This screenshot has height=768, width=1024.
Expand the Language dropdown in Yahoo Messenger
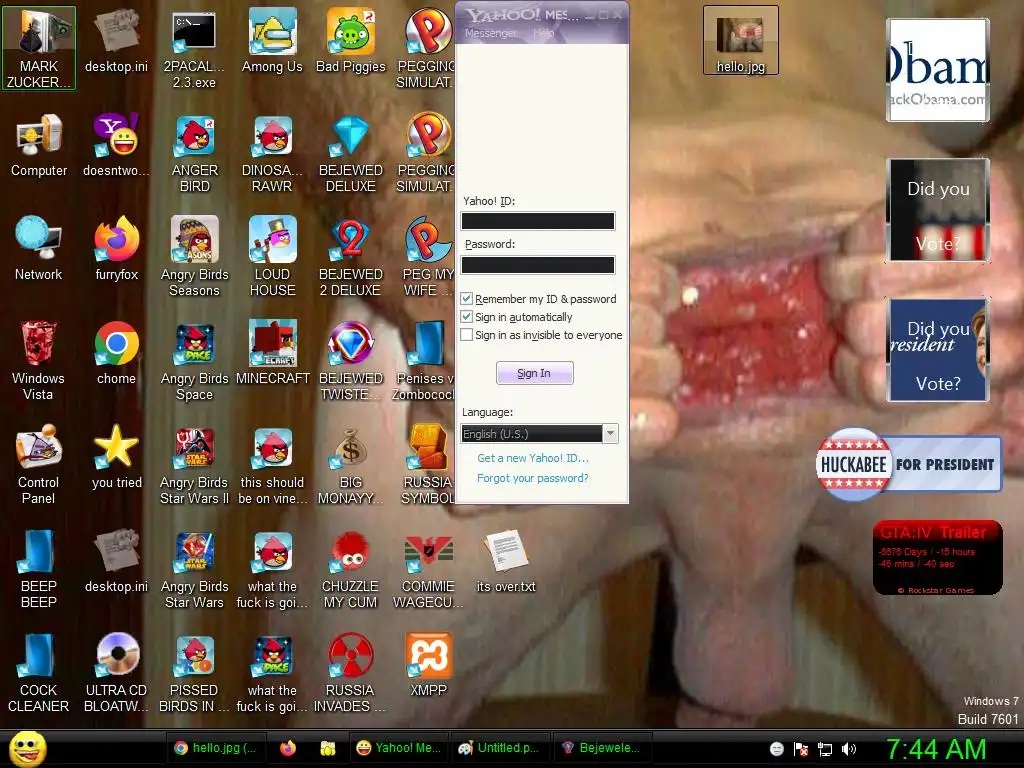click(x=610, y=434)
